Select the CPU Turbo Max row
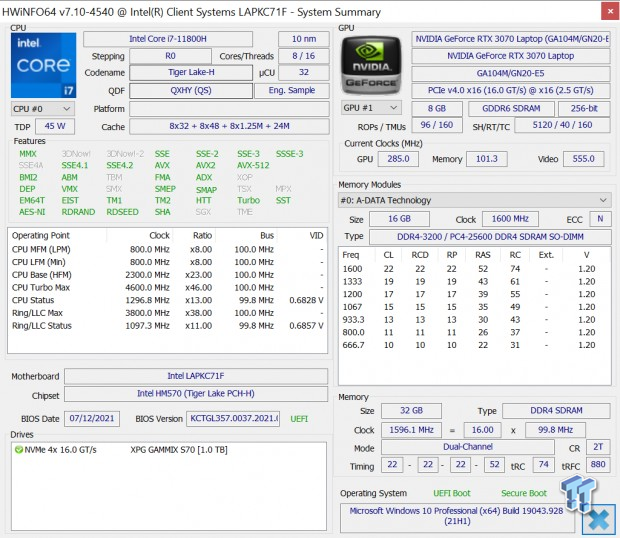The image size is (620, 538). click(168, 288)
